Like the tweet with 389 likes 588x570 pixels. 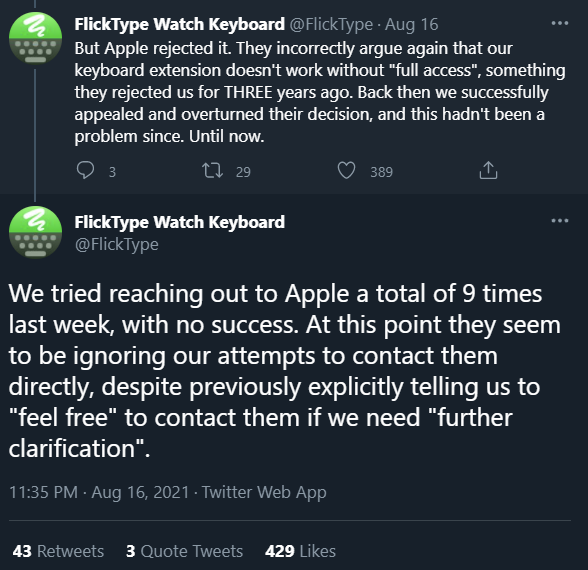click(x=346, y=171)
